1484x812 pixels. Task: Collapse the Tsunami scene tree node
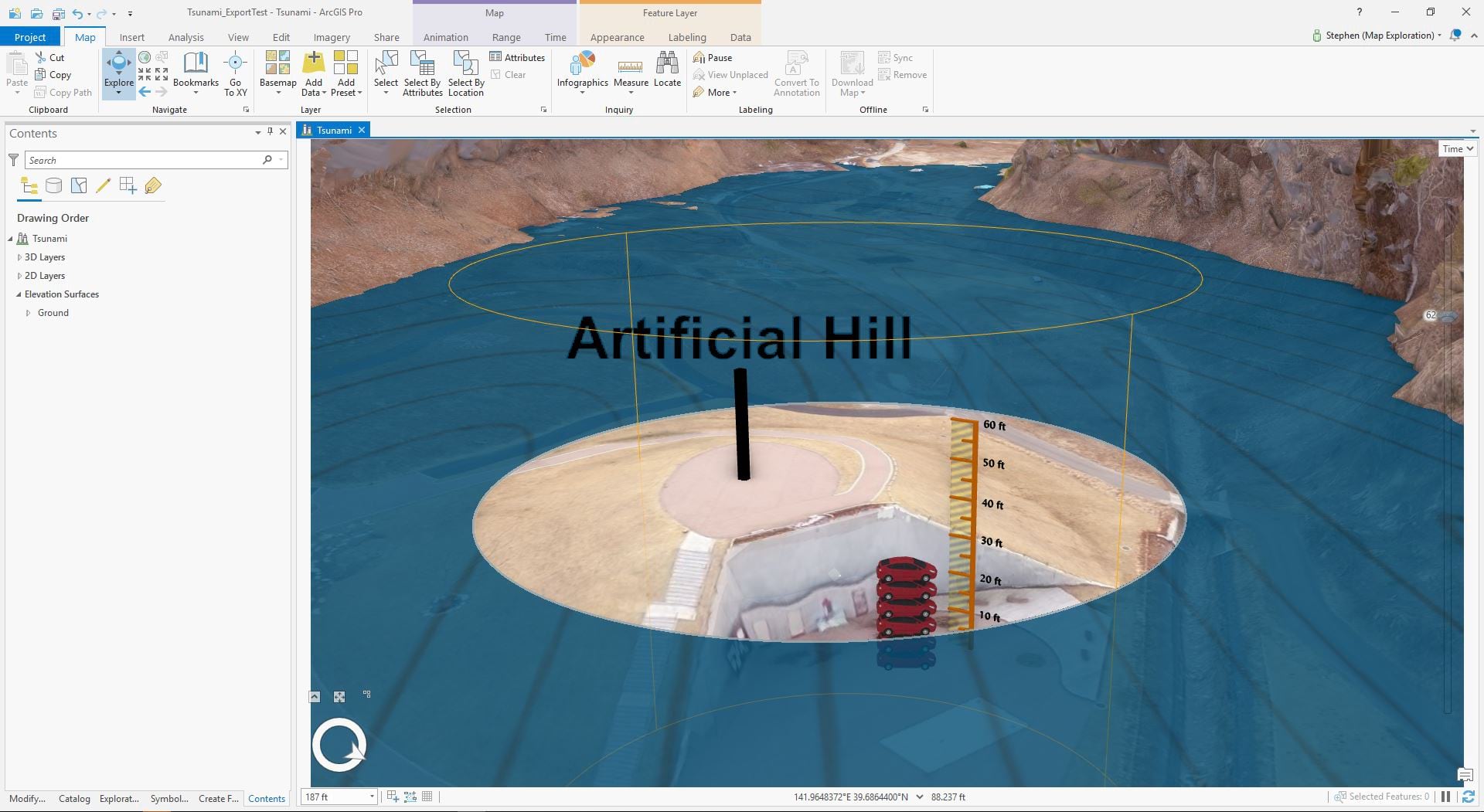click(11, 239)
